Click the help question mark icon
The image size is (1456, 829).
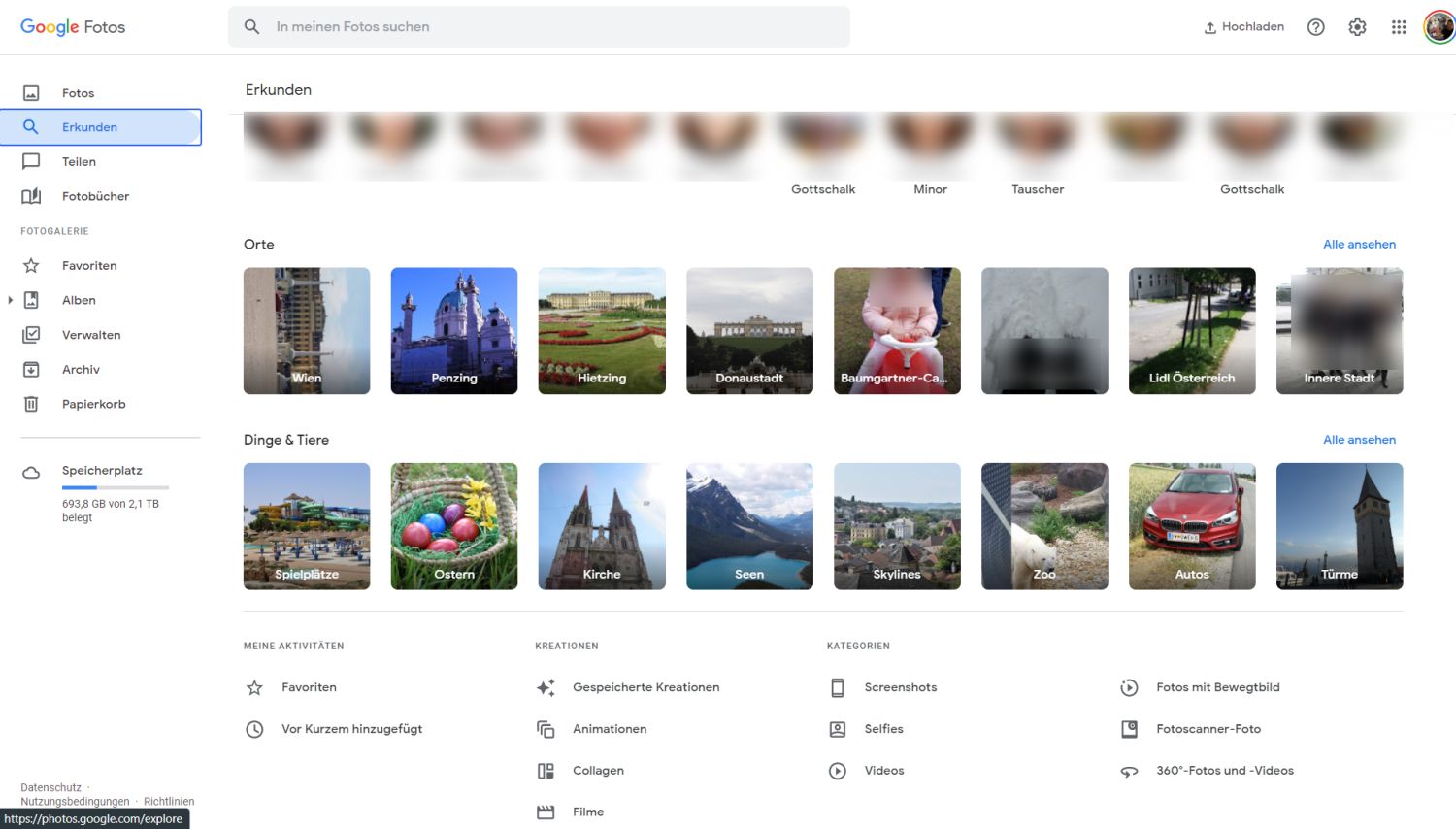coord(1315,27)
